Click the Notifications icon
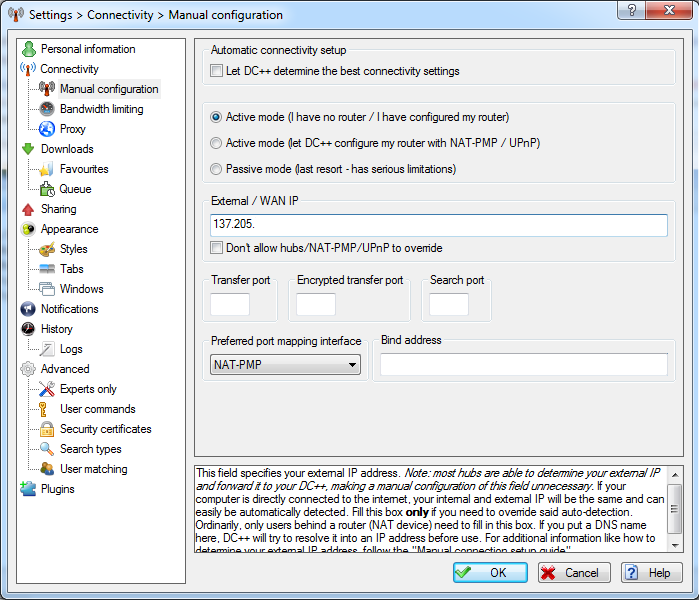The image size is (699, 600). coord(28,309)
